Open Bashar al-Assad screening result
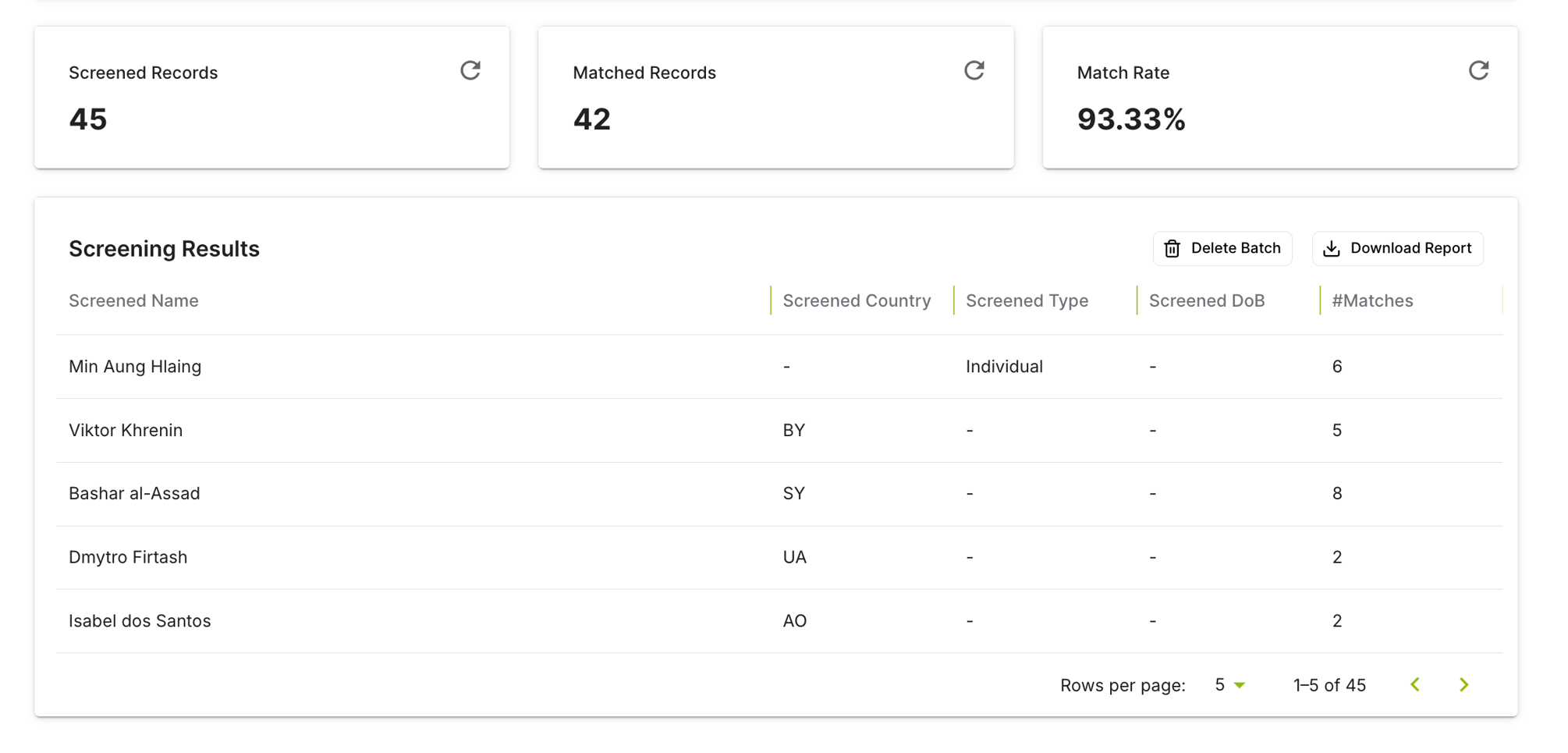 pos(134,494)
